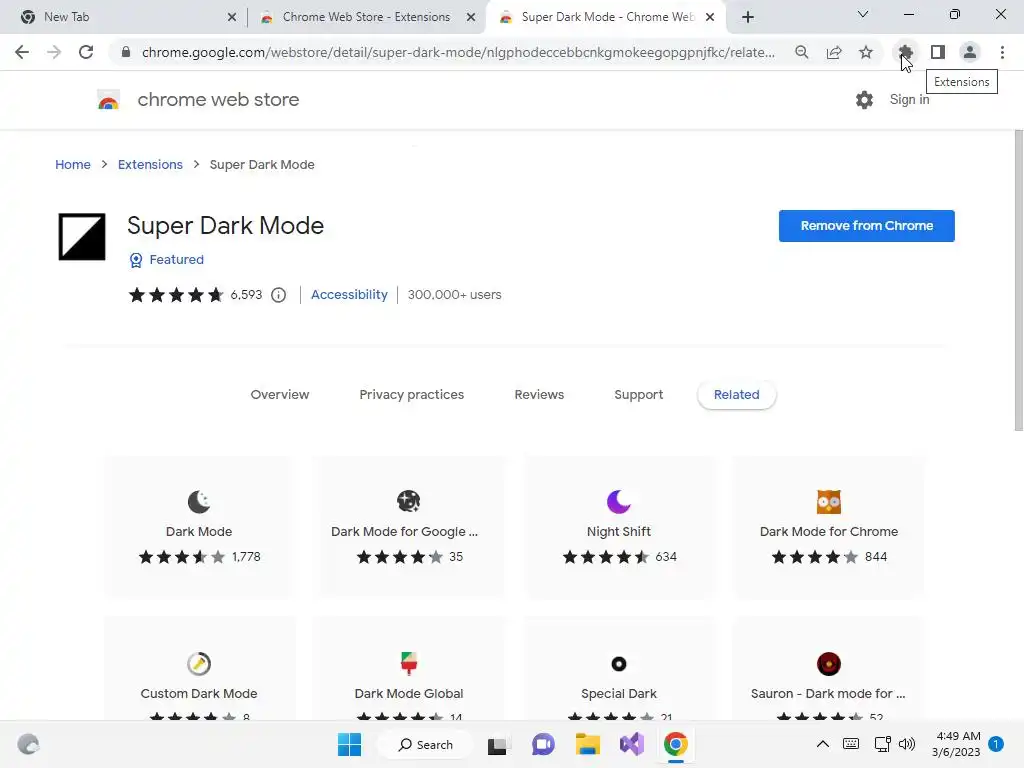Open the Night Shift purple moon icon
The width and height of the screenshot is (1024, 768).
(x=618, y=502)
